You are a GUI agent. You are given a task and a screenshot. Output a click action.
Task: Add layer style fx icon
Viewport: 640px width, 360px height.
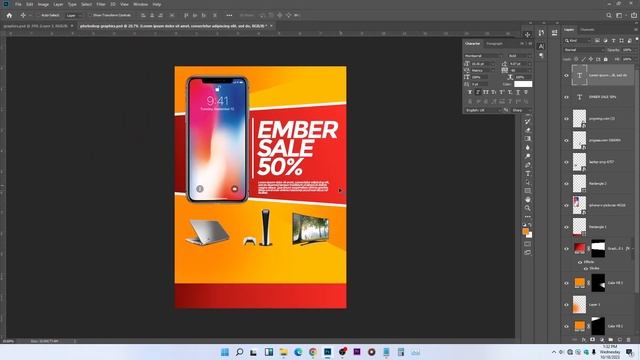pyautogui.click(x=584, y=340)
